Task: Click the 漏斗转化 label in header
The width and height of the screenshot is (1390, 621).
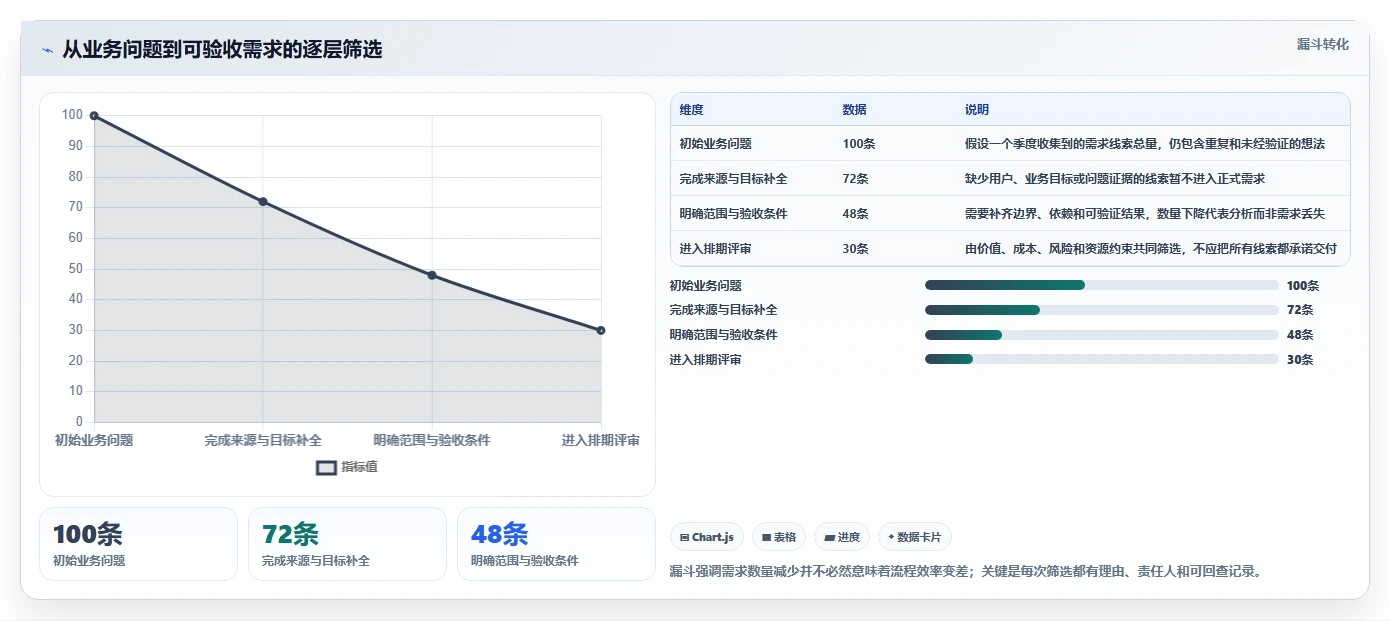Action: 1323,45
